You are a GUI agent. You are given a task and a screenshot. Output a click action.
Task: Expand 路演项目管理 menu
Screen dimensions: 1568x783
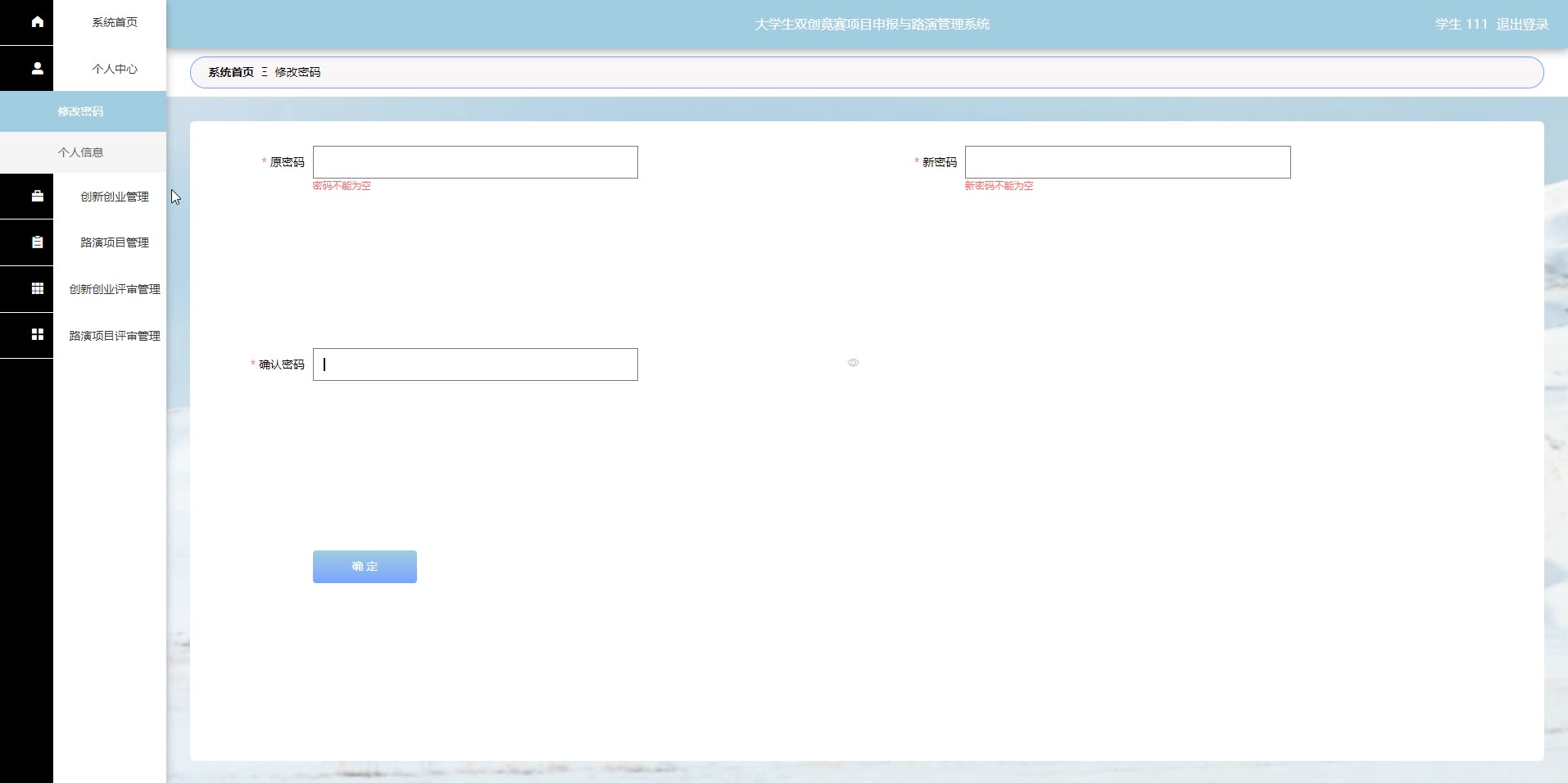115,242
